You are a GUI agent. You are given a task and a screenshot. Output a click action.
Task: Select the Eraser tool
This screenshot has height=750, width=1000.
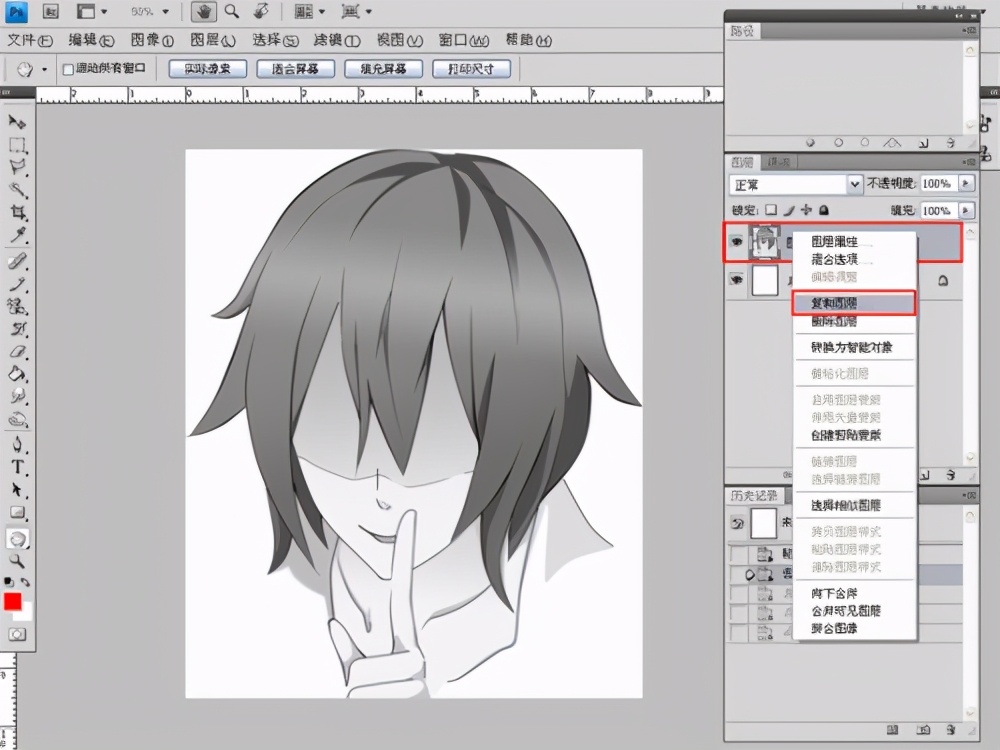(18, 351)
